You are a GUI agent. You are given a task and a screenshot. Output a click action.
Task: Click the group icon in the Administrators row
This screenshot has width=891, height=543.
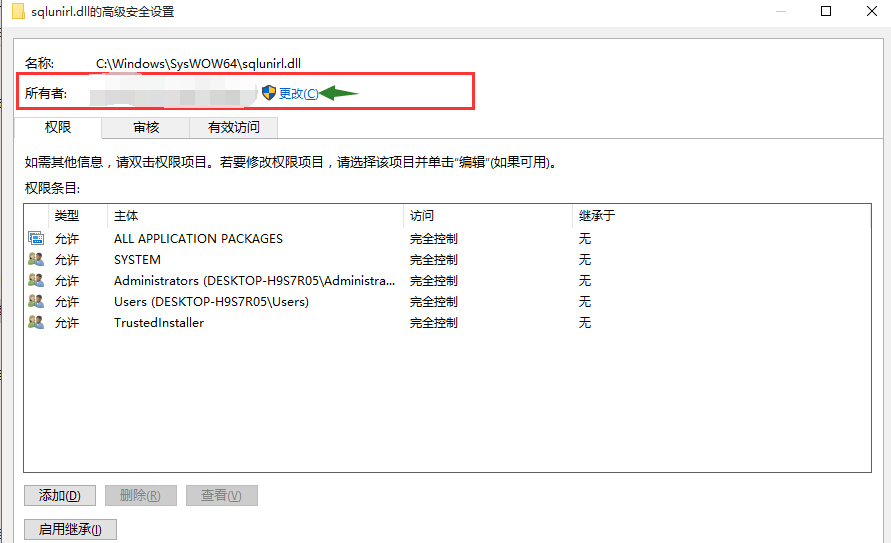(36, 281)
